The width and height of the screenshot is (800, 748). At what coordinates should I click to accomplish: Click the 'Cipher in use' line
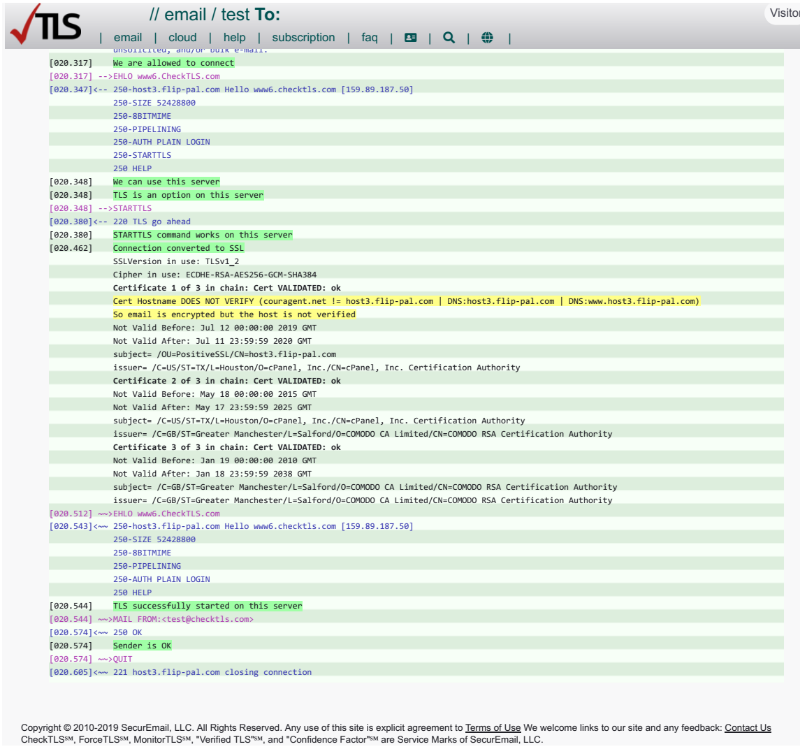[x=215, y=275]
